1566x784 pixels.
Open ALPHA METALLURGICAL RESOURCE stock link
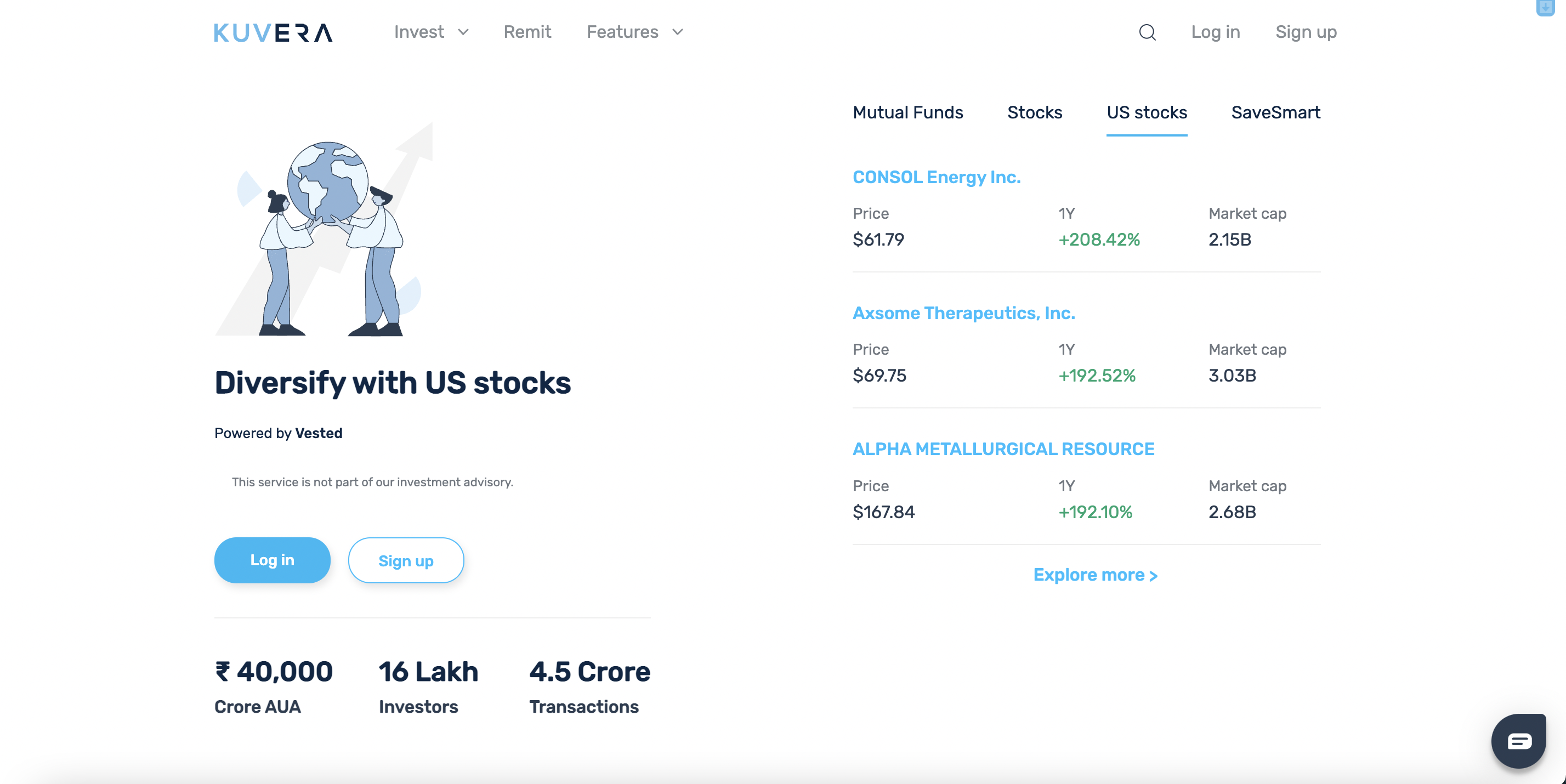pyautogui.click(x=1003, y=449)
